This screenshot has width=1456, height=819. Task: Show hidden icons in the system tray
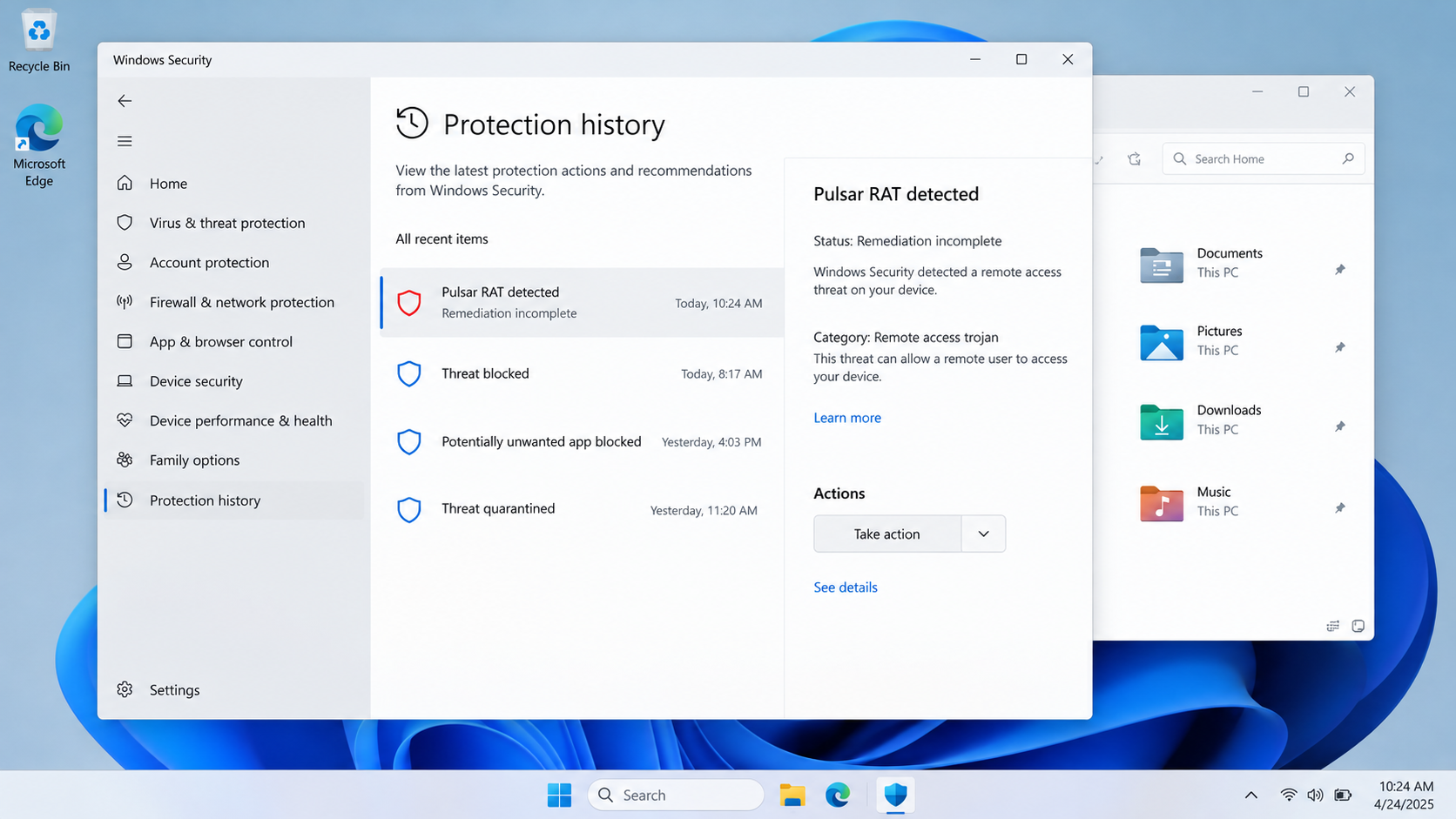(1250, 795)
